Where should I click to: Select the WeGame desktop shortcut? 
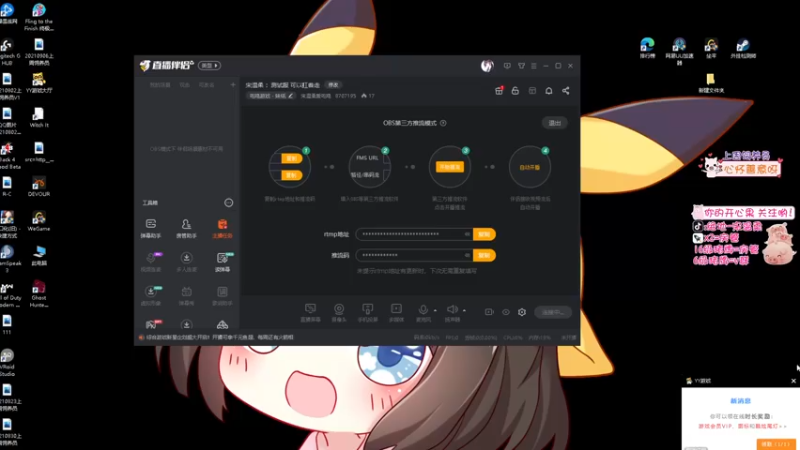point(39,222)
